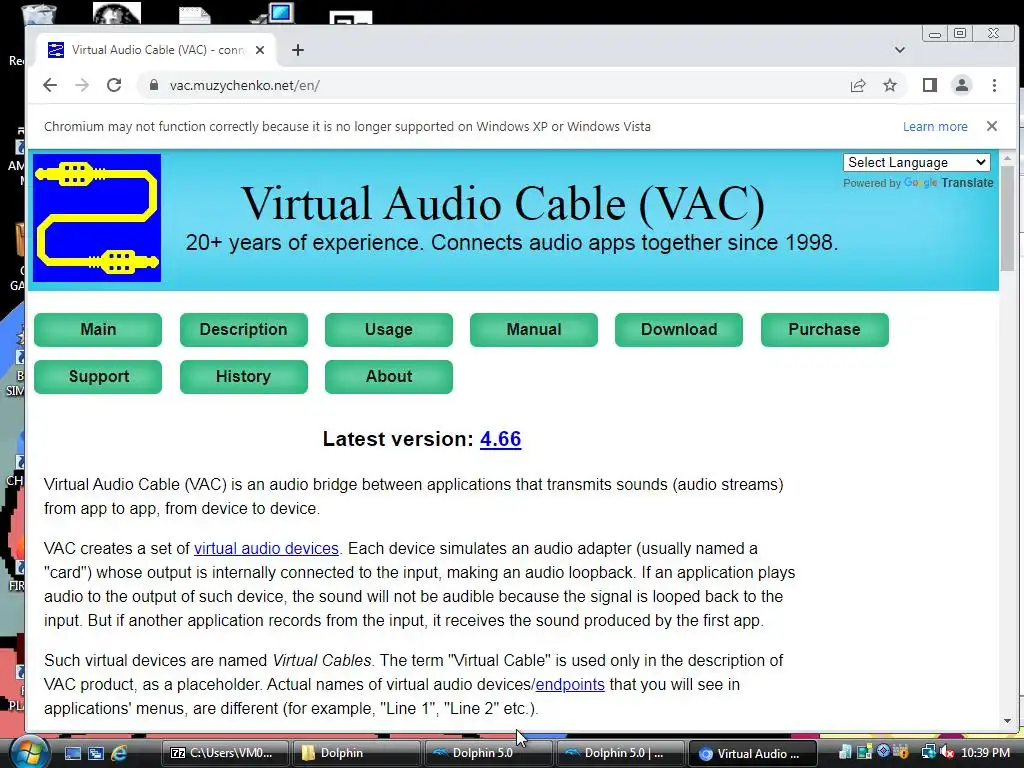Visit the Support page
Screen dimensions: 1024x768
pos(98,376)
